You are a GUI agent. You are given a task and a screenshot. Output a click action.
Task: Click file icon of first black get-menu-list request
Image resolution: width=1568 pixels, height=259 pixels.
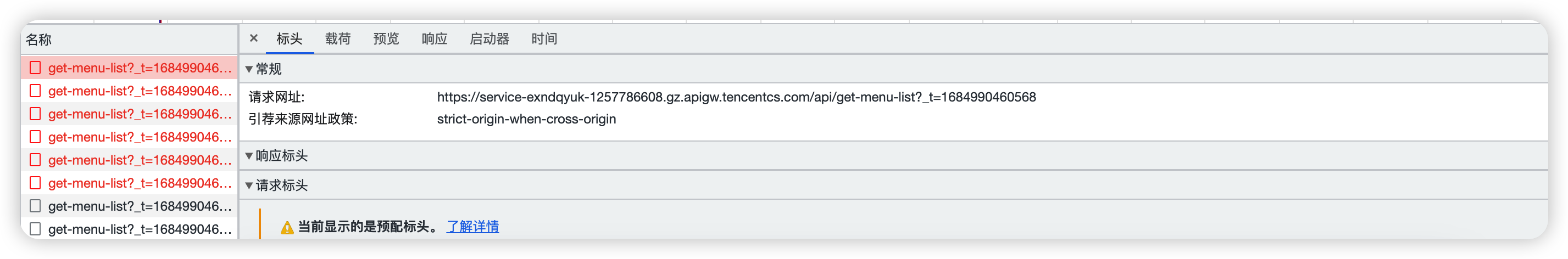[x=35, y=206]
